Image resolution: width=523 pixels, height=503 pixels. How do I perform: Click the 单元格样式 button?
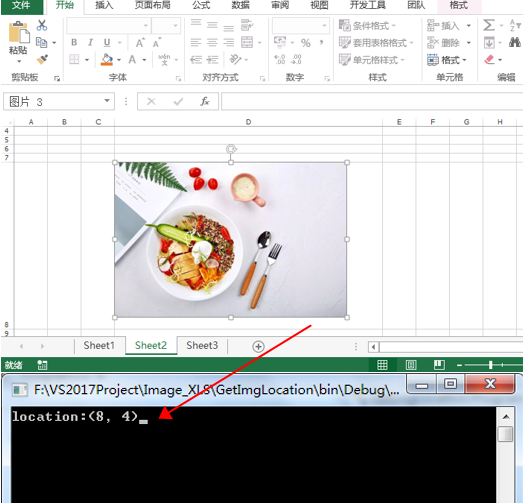point(371,60)
